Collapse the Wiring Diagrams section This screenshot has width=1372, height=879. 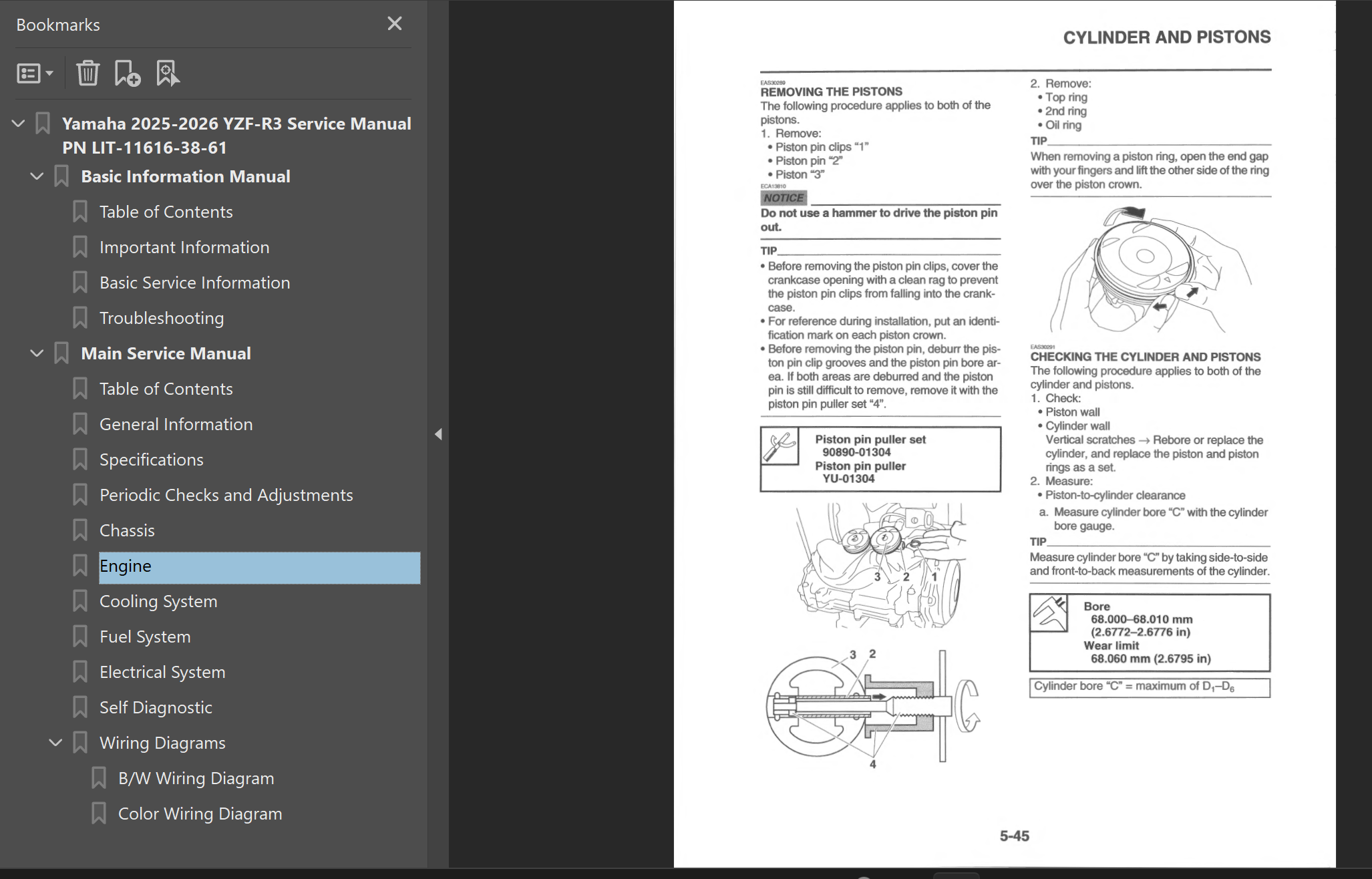coord(56,743)
